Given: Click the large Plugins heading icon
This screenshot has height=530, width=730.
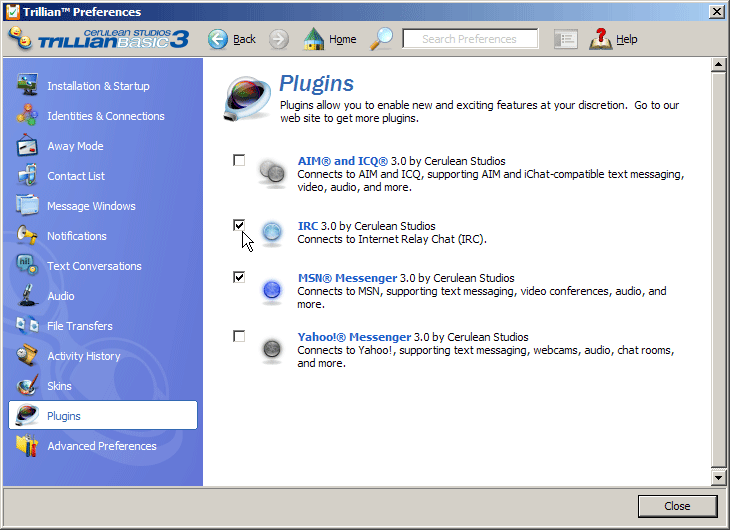Looking at the screenshot, I should coord(247,98).
